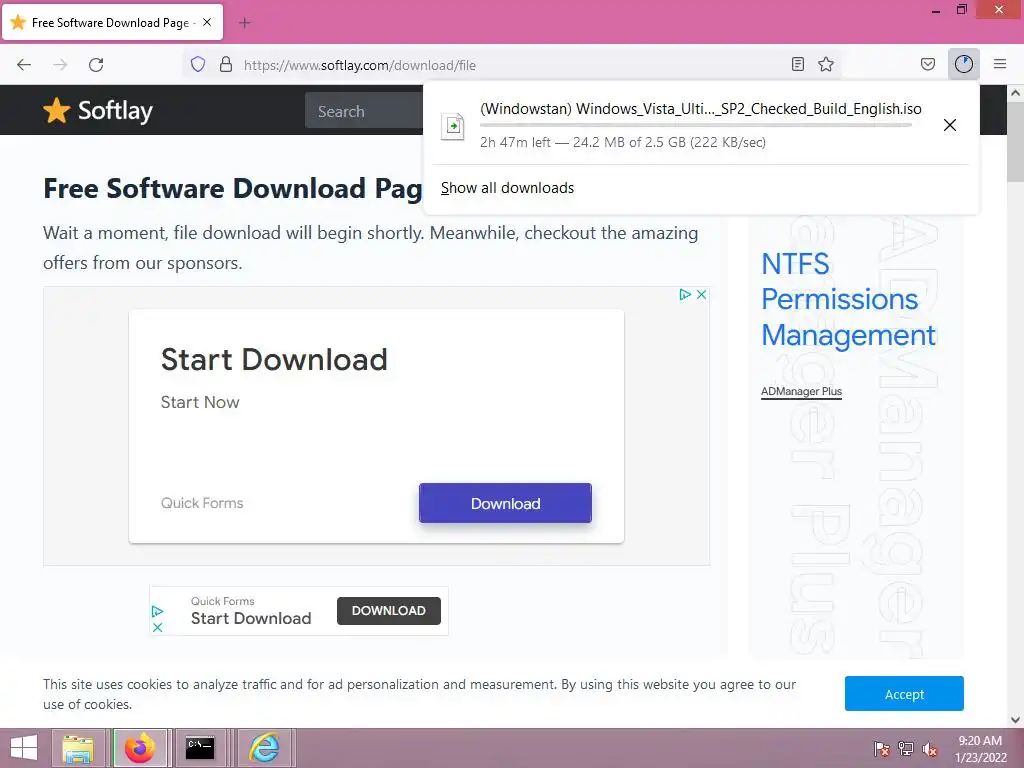
Task: Open Action Center flag tray icon
Action: coord(882,748)
